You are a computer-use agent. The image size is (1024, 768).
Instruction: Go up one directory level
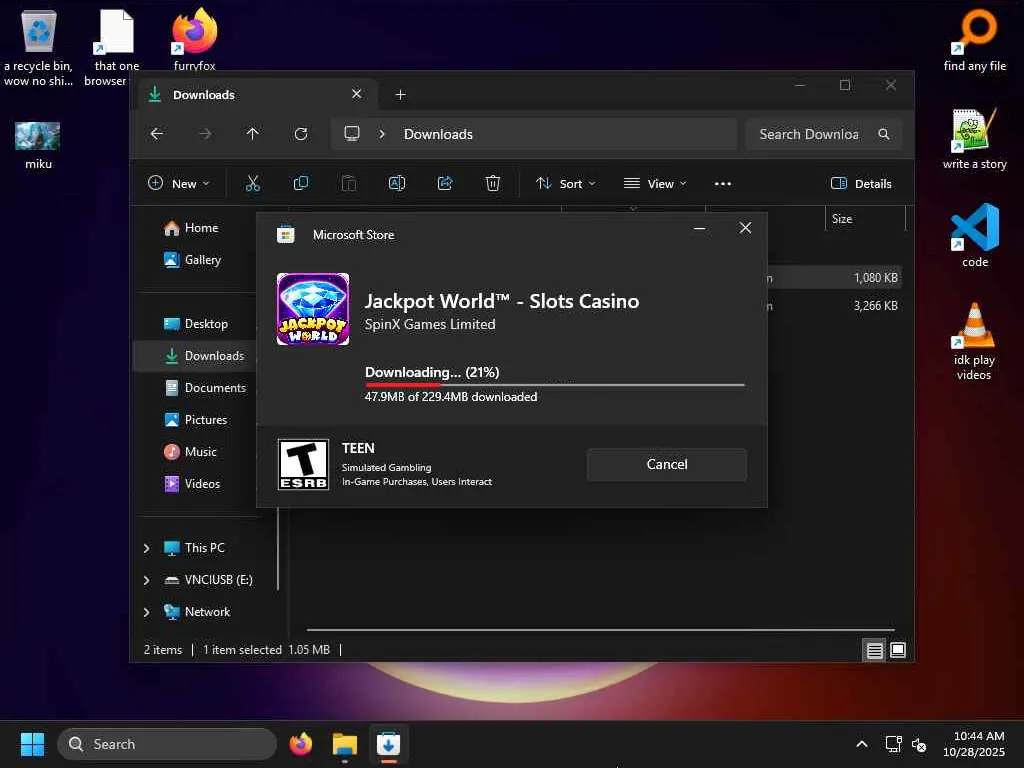[x=253, y=134]
